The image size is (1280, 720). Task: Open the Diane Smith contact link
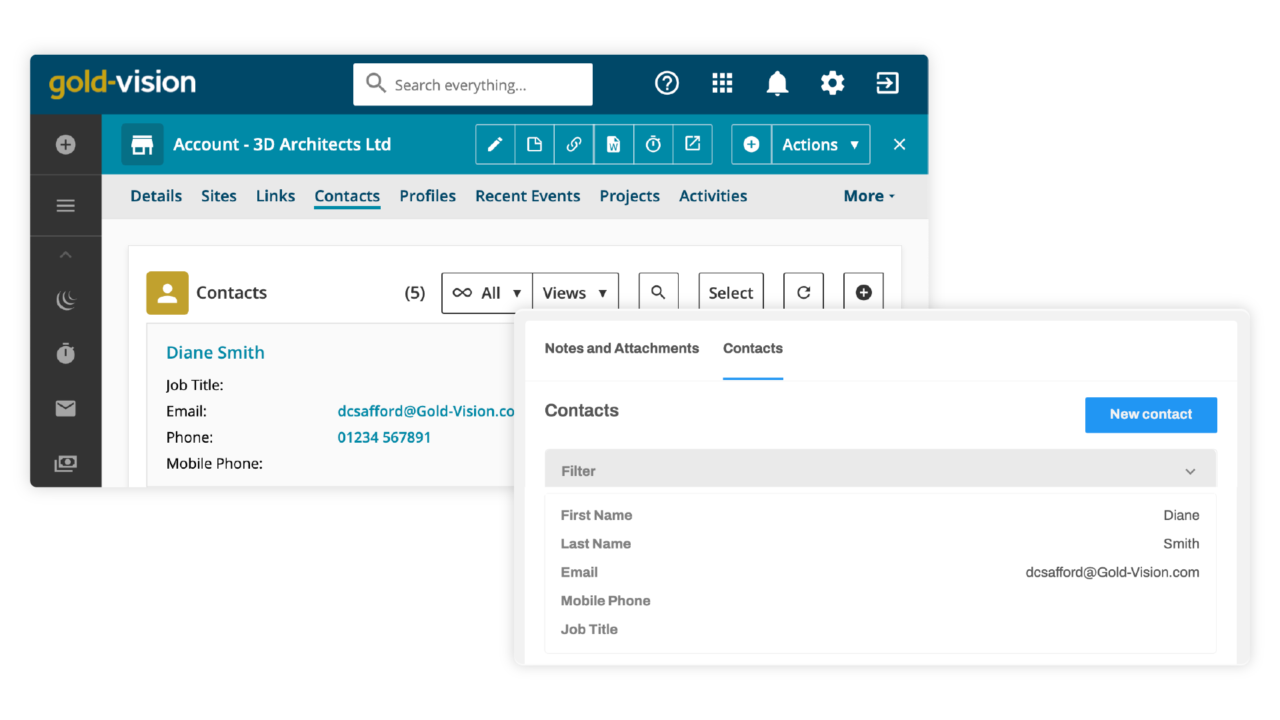point(215,352)
